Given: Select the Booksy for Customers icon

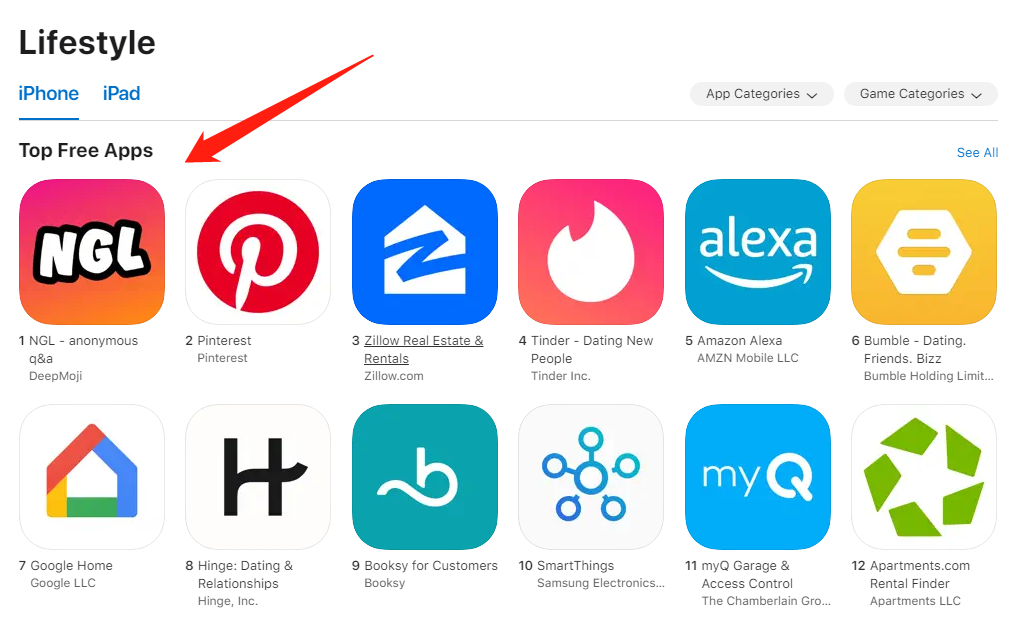Looking at the screenshot, I should coord(425,477).
